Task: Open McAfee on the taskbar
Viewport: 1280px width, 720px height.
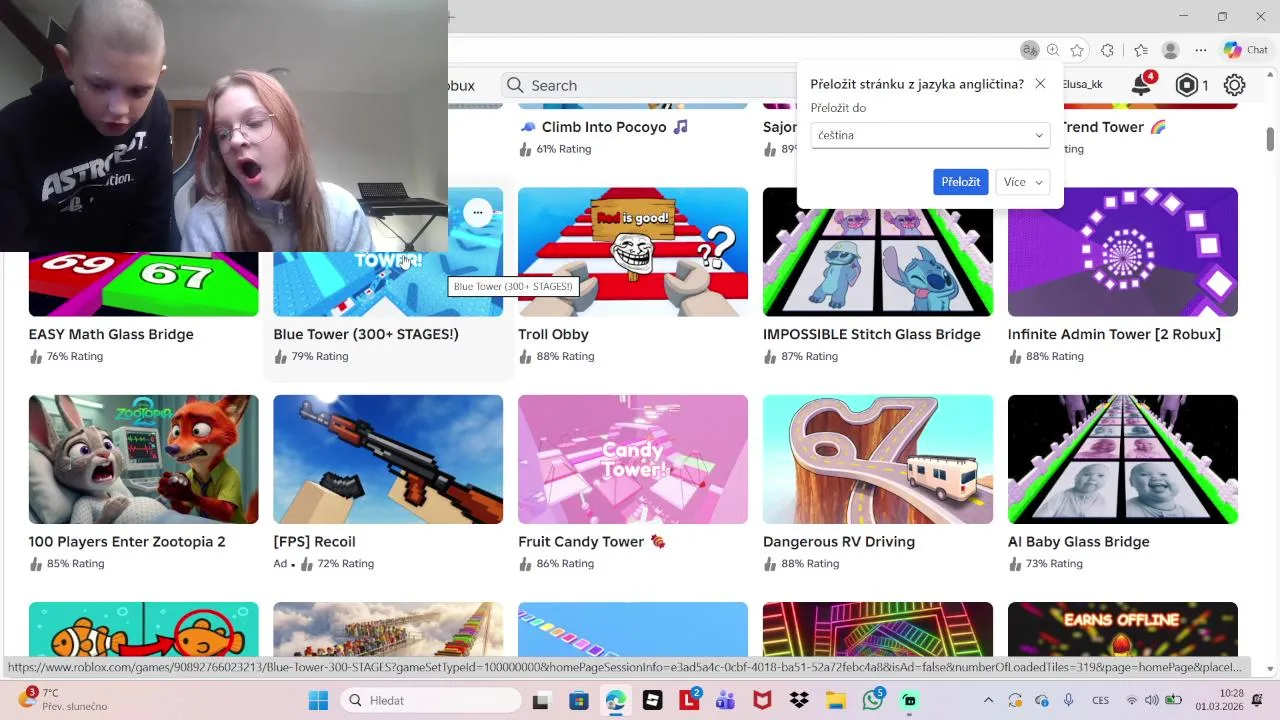Action: point(762,700)
